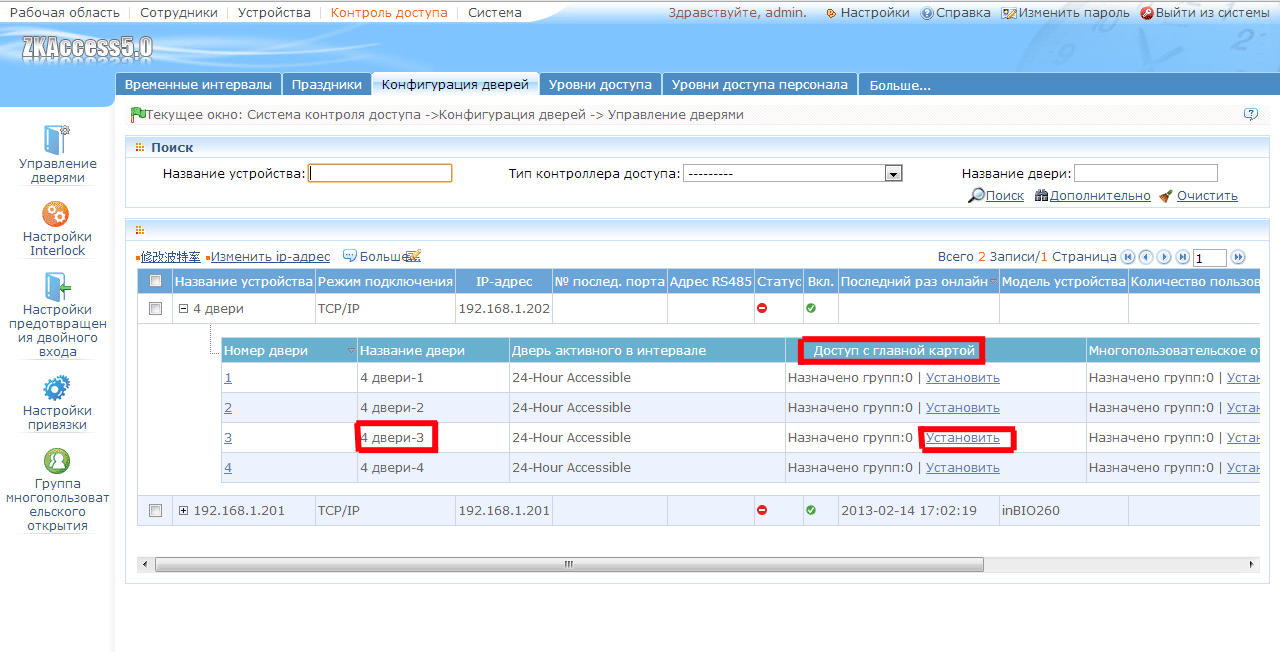Select the checkbox for 192.168.1.201 device
This screenshot has height=652, width=1280.
coord(155,511)
